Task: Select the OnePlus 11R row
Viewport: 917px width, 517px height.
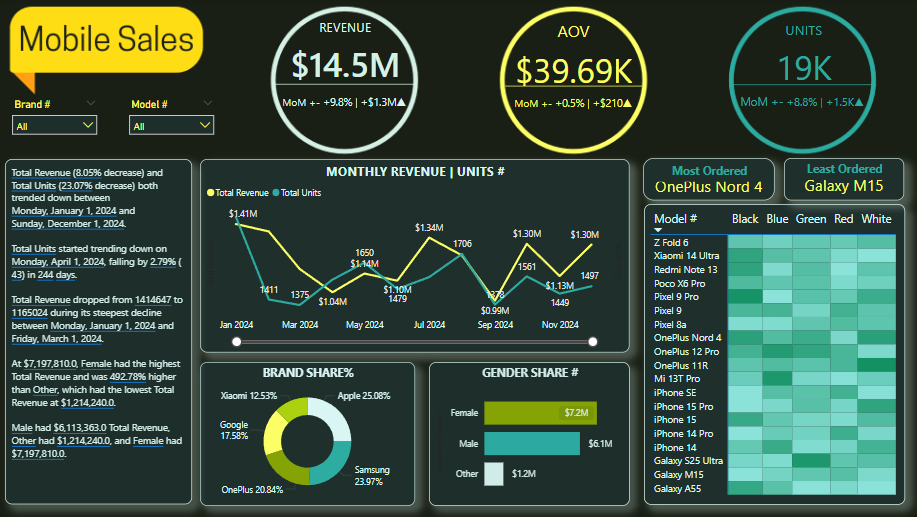Action: point(774,365)
